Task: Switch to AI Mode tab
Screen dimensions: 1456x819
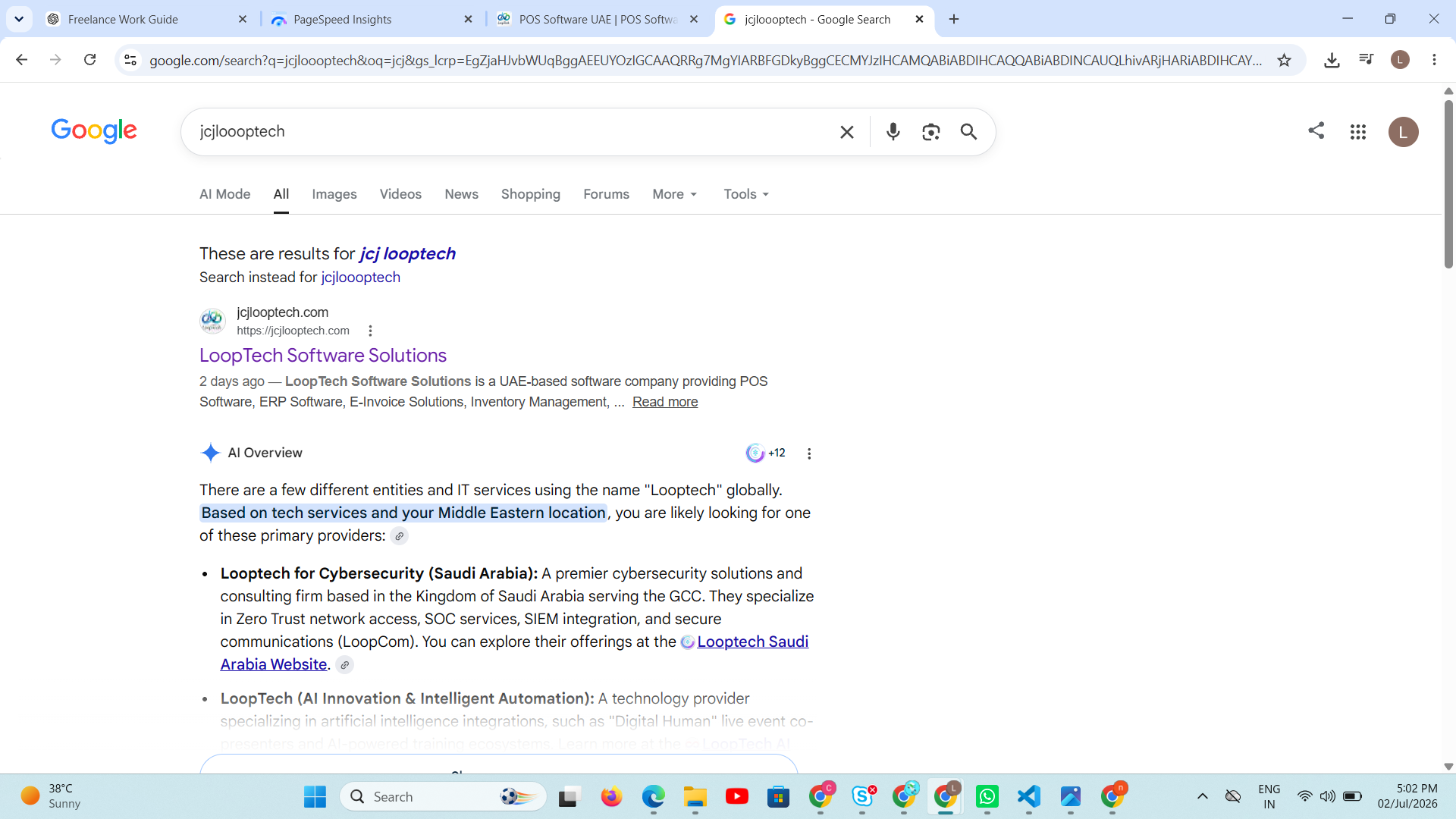Action: click(224, 194)
